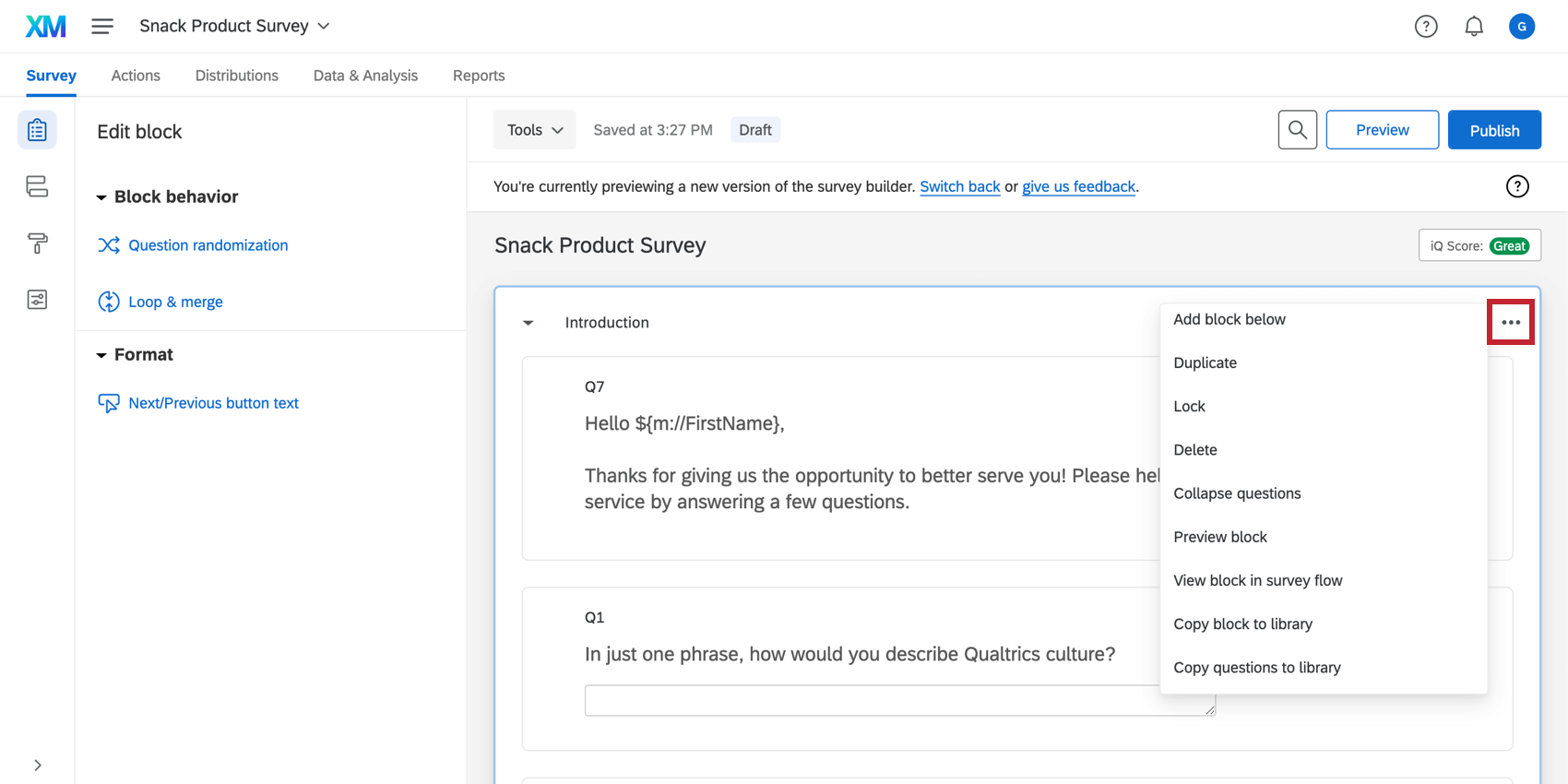Screen dimensions: 1568x784
Task: Select Duplicate from block menu
Action: [1205, 362]
